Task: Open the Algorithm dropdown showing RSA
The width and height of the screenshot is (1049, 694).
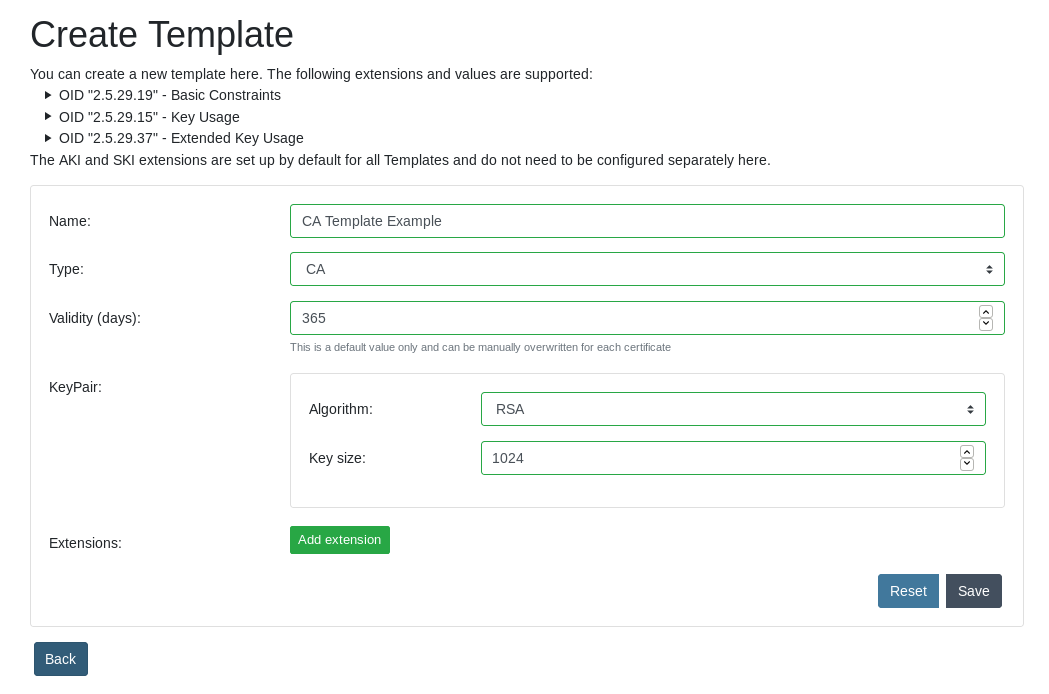Action: click(x=732, y=409)
